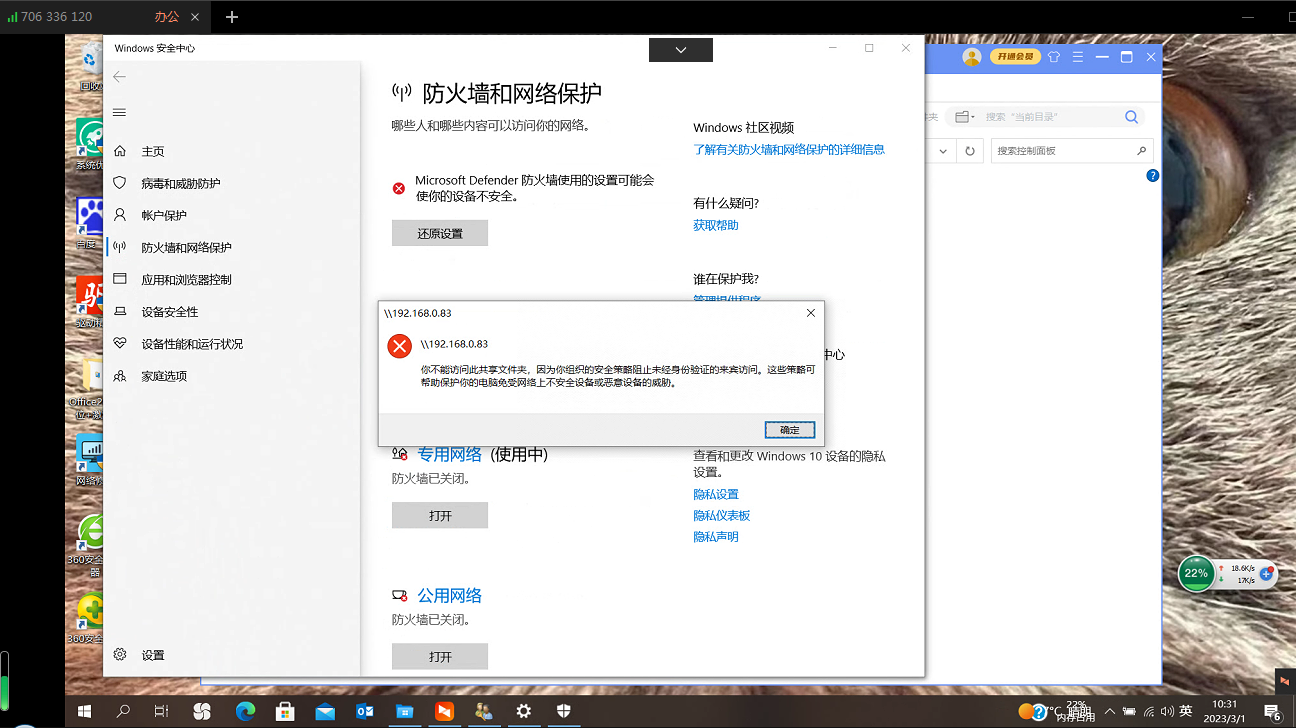Click the red error icon in the dialog
This screenshot has height=728, width=1296.
tap(399, 347)
